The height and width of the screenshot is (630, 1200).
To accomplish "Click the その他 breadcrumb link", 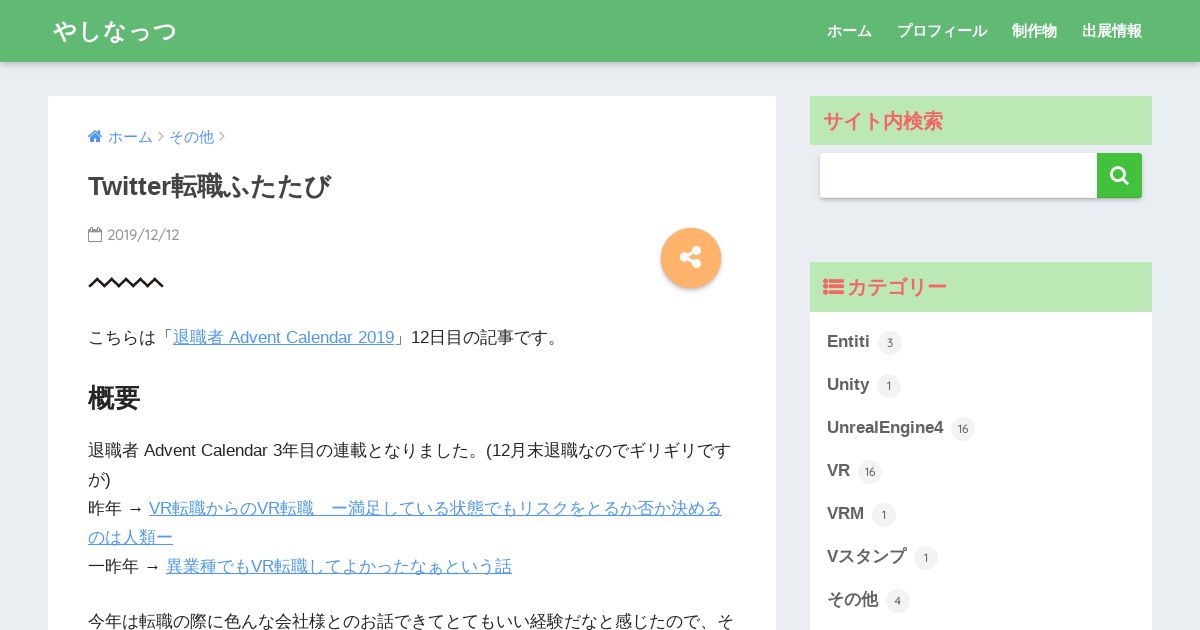I will [191, 137].
